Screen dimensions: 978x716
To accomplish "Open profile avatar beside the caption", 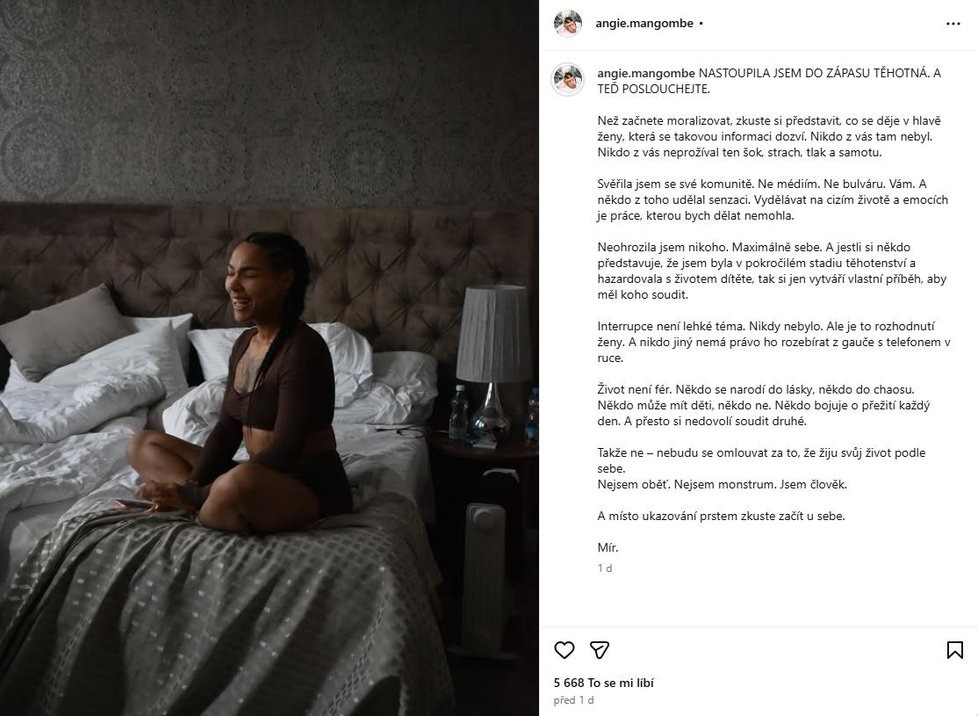I will (568, 79).
